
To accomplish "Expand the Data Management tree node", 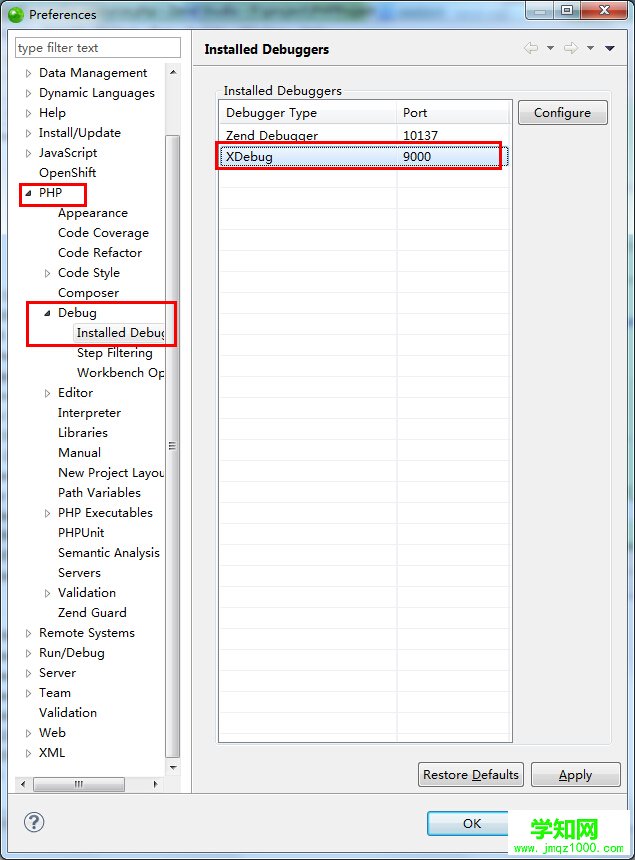I will point(29,73).
